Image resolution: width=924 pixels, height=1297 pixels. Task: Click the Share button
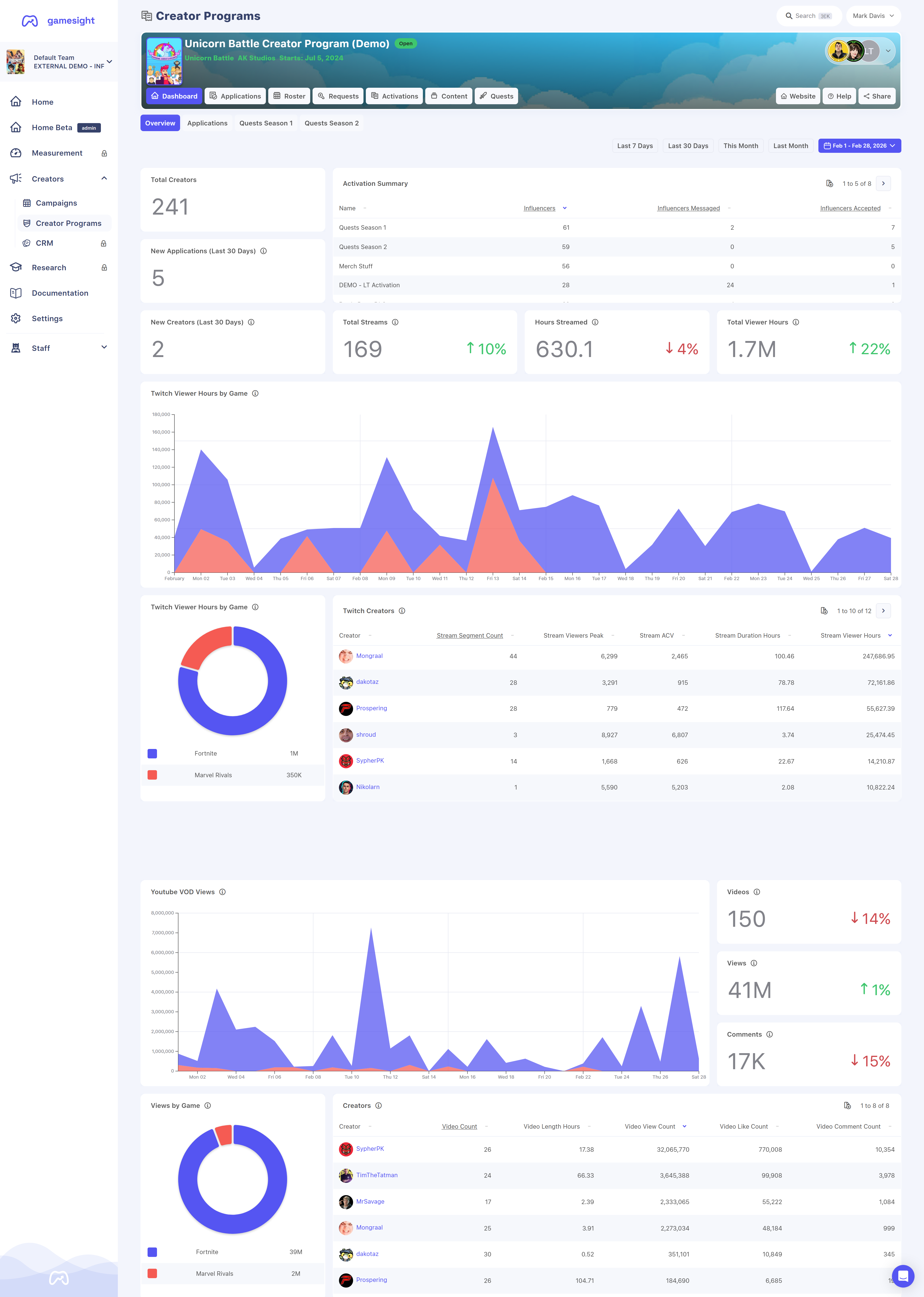coord(877,96)
